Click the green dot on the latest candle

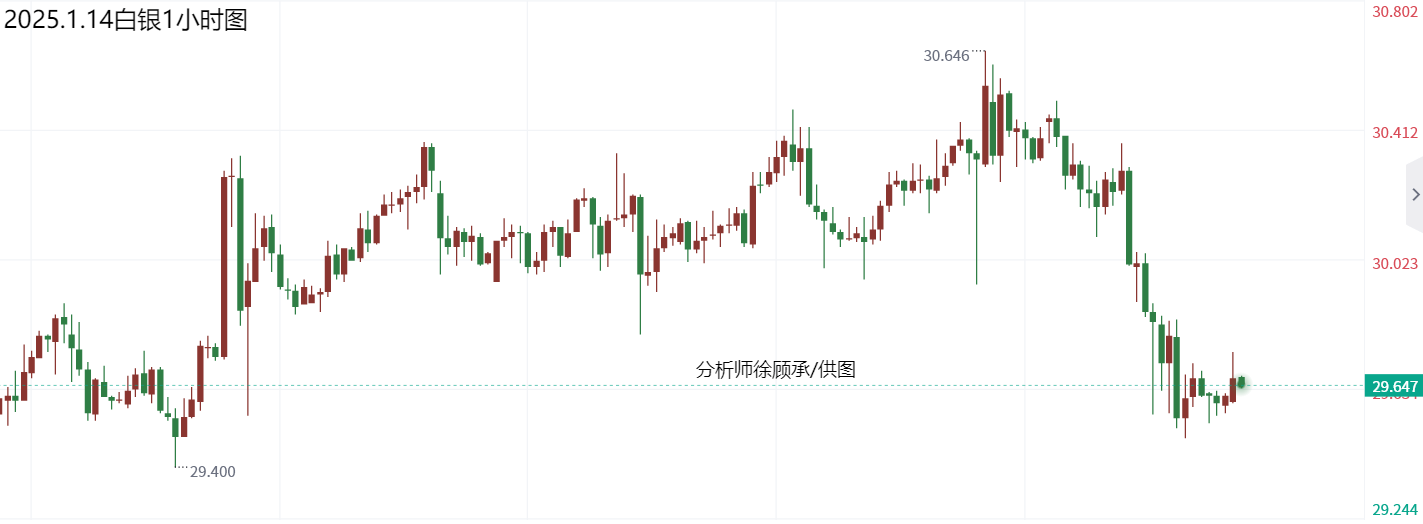click(x=1241, y=382)
